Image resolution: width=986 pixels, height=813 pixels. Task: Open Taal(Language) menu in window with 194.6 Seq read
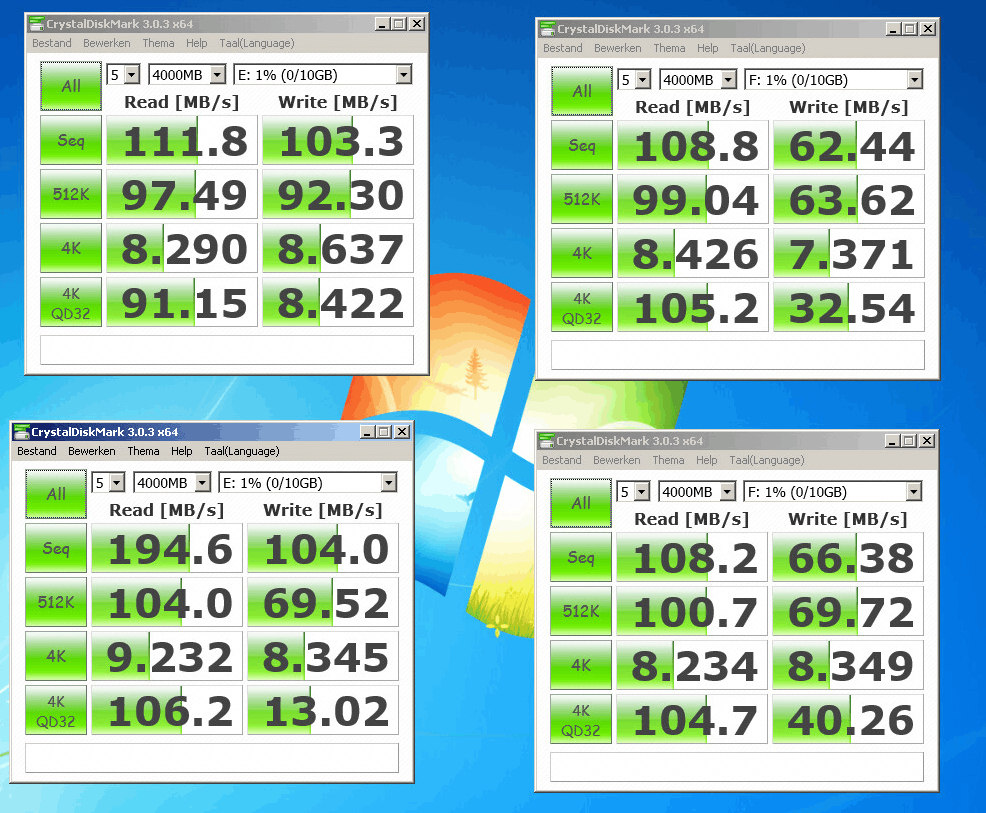click(x=242, y=451)
